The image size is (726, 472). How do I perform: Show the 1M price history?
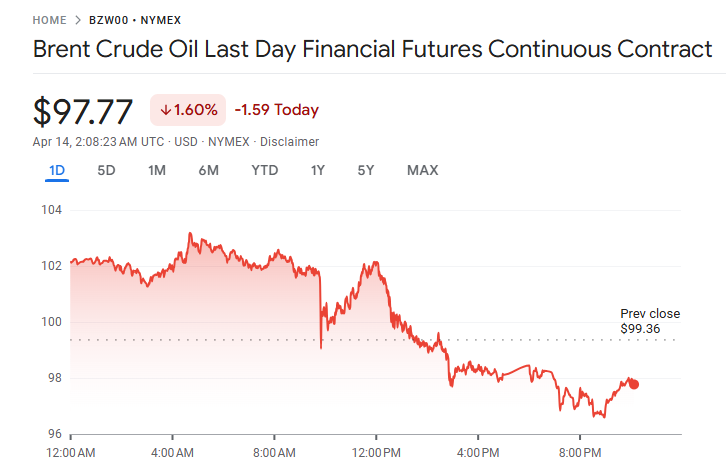click(156, 170)
